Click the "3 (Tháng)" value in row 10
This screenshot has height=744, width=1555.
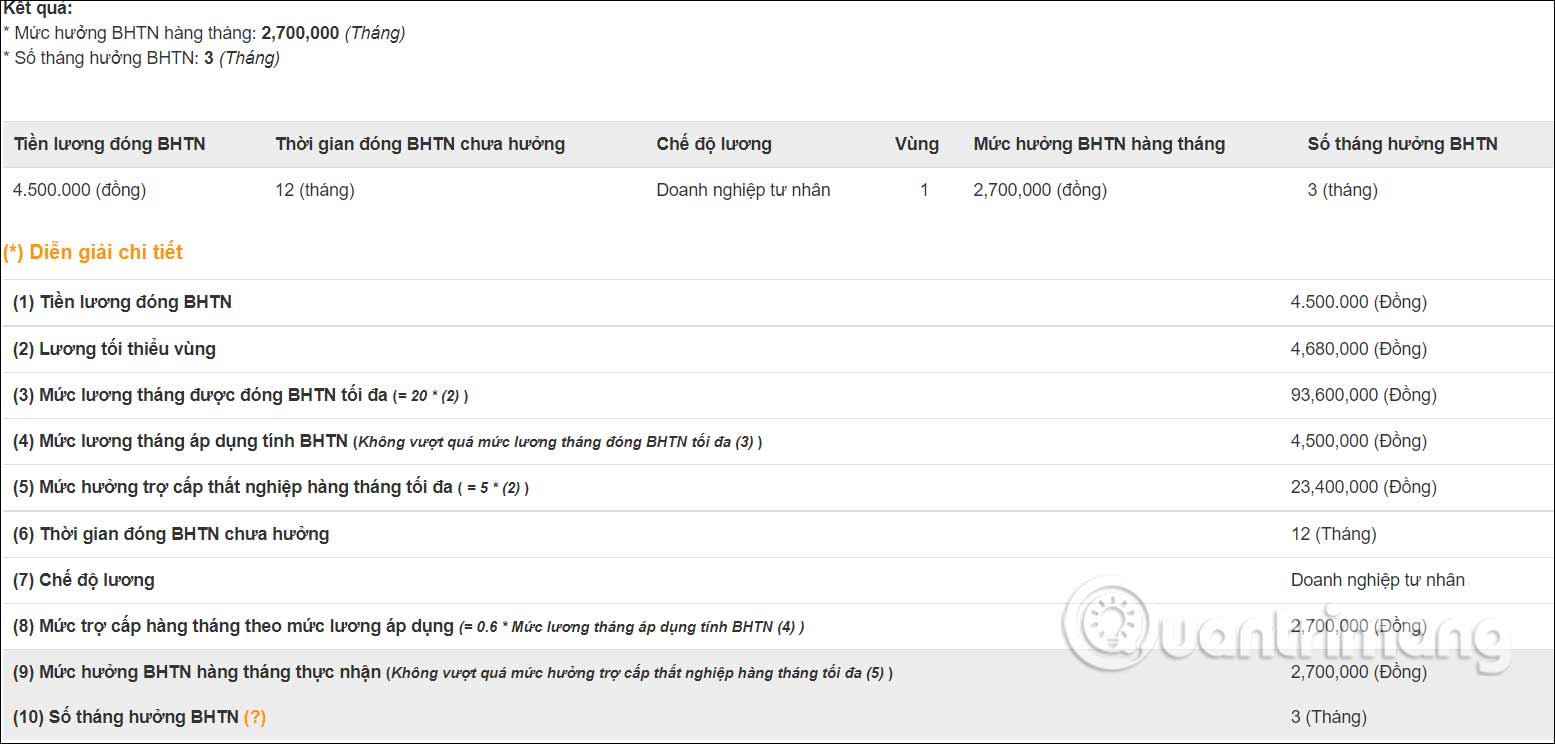1328,717
